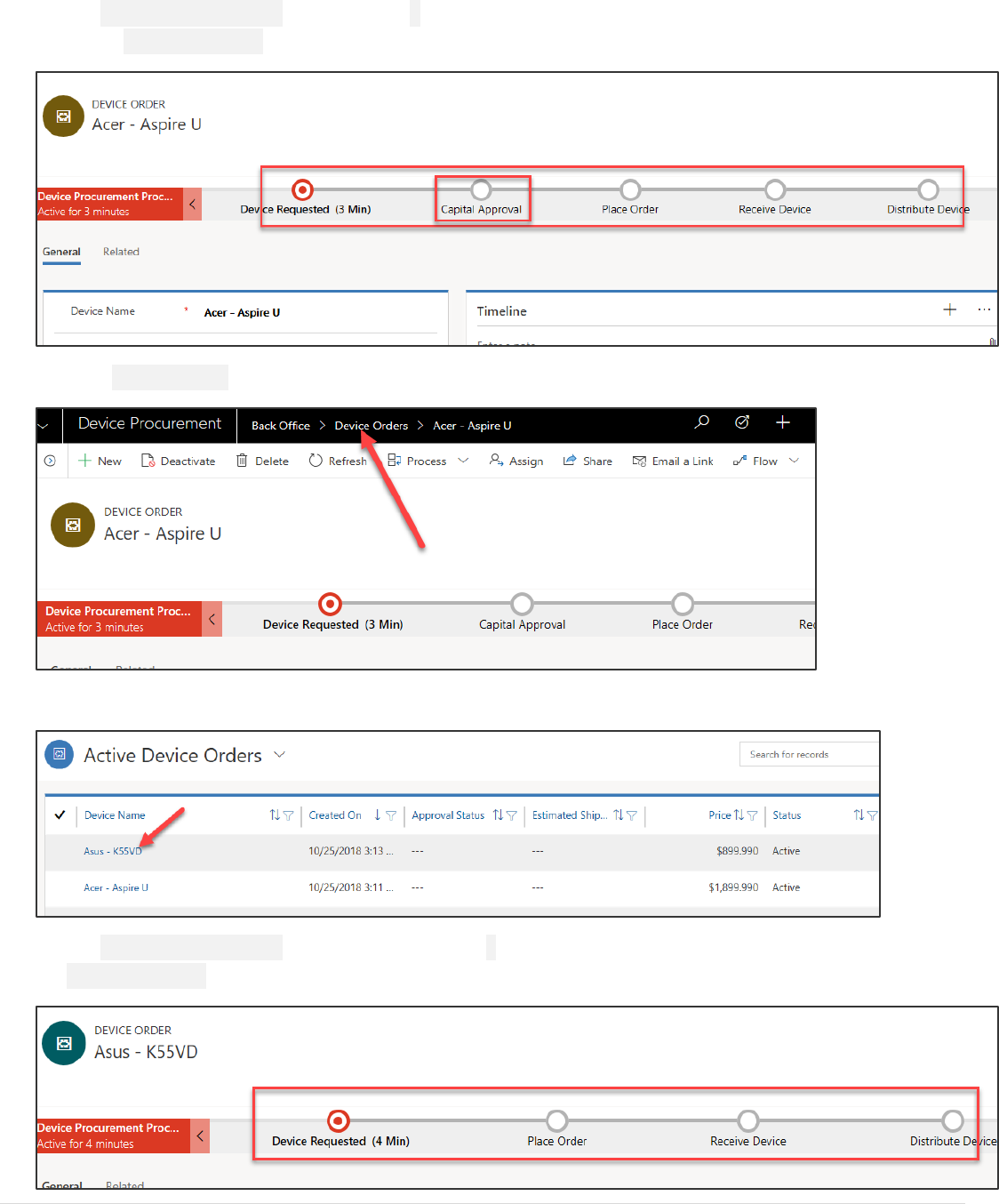This screenshot has height=1204, width=999.
Task: Click the search magnifier icon in the black navigation bar
Action: (x=701, y=422)
